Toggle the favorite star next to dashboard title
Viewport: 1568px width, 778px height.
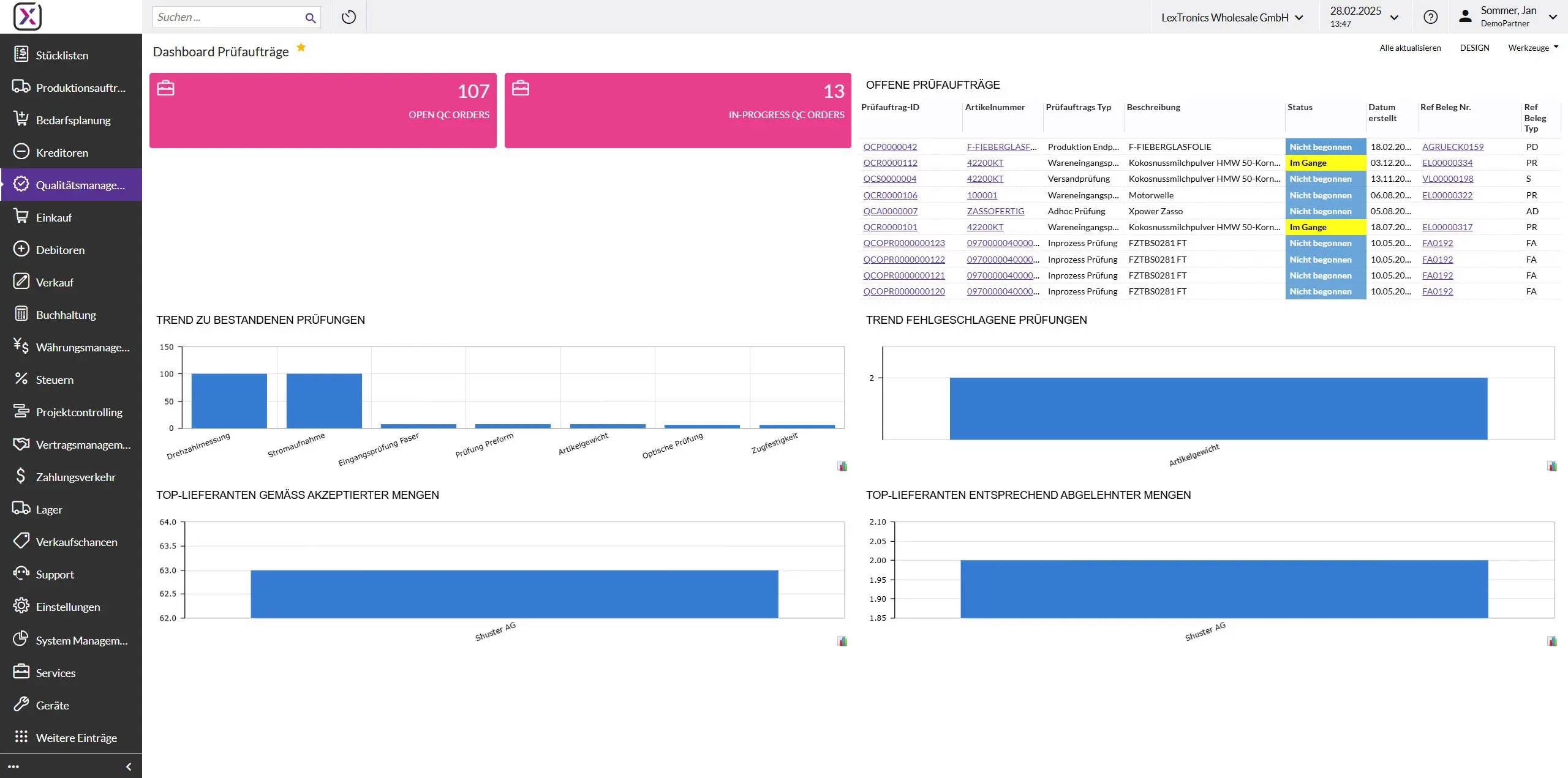[301, 48]
